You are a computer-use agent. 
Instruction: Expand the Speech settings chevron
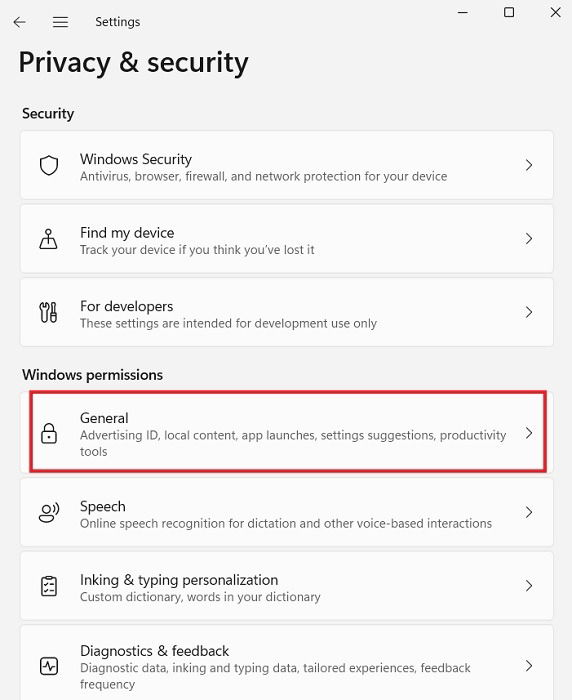tap(529, 512)
